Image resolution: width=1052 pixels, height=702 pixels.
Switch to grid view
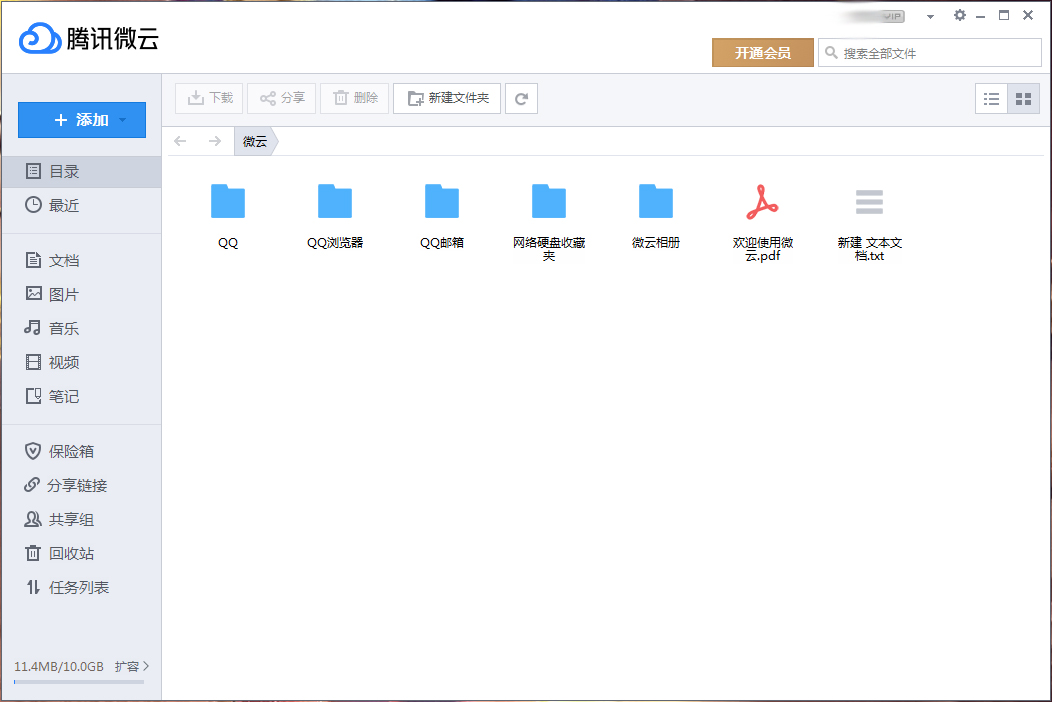coord(1023,98)
